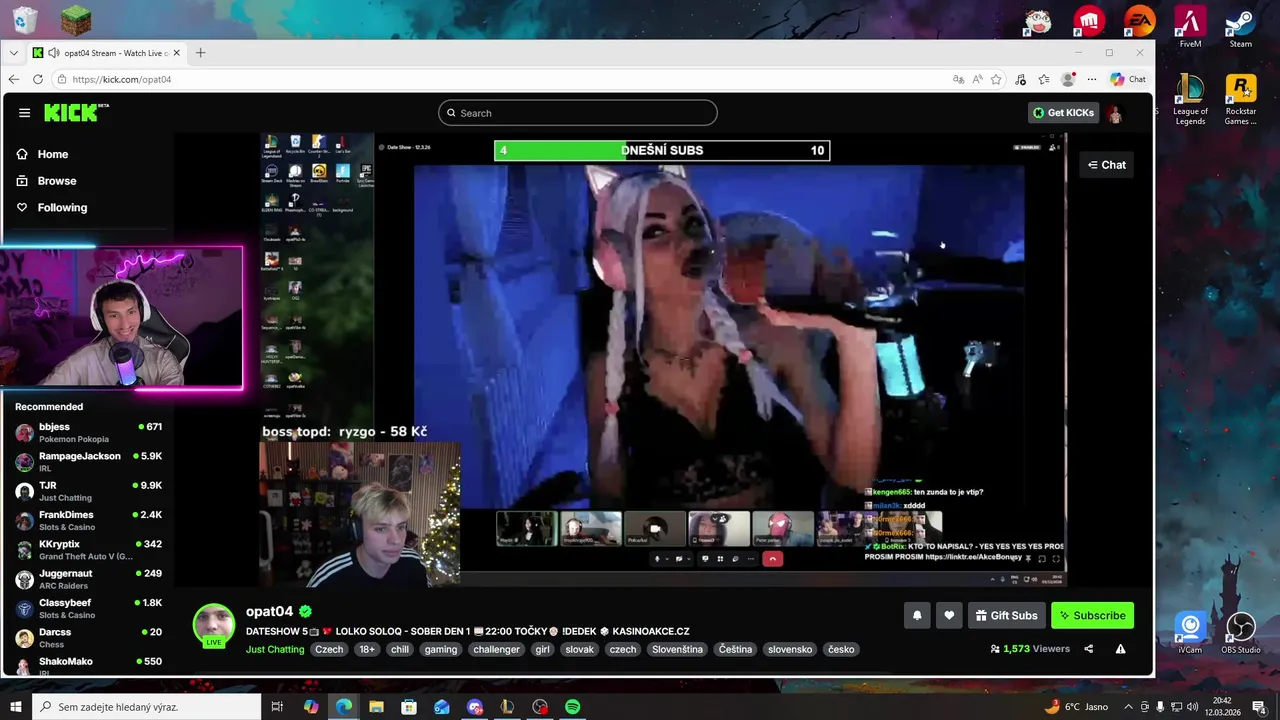This screenshot has height=720, width=1280.
Task: Add page to favorites with star icon
Action: click(x=998, y=79)
